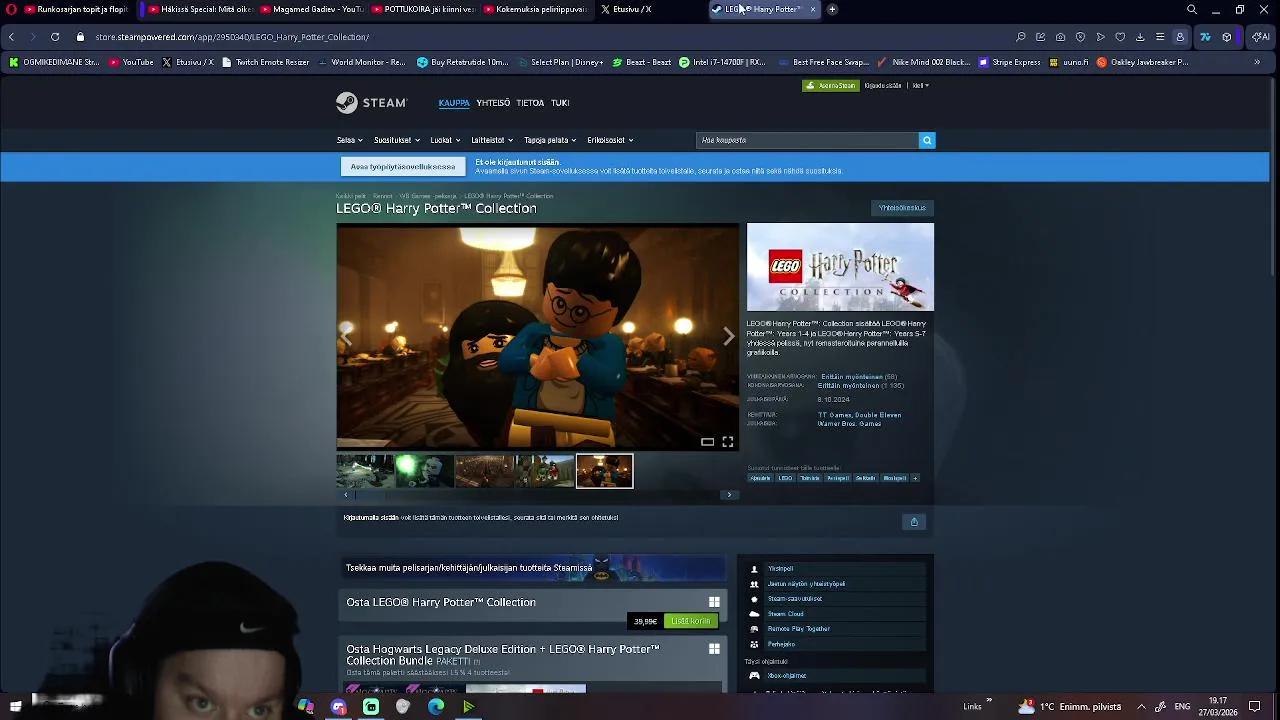Select the TUKI navigation tab
Image resolution: width=1280 pixels, height=720 pixels.
pyautogui.click(x=560, y=103)
